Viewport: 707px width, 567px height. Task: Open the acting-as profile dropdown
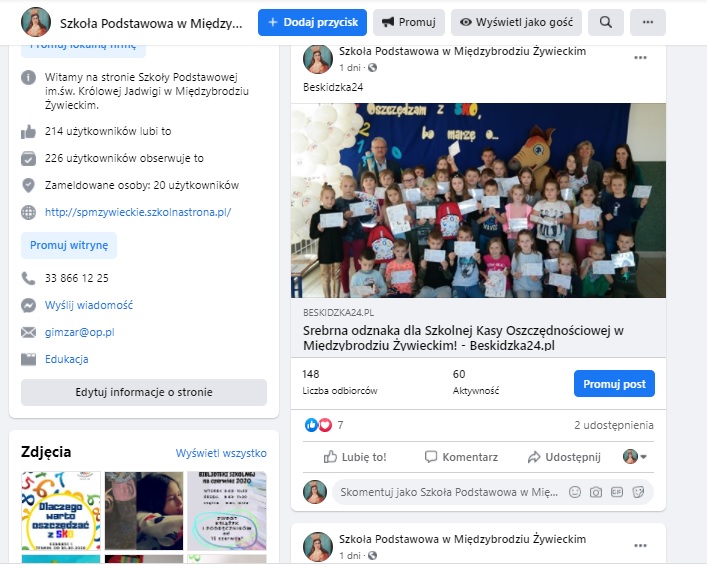[635, 457]
